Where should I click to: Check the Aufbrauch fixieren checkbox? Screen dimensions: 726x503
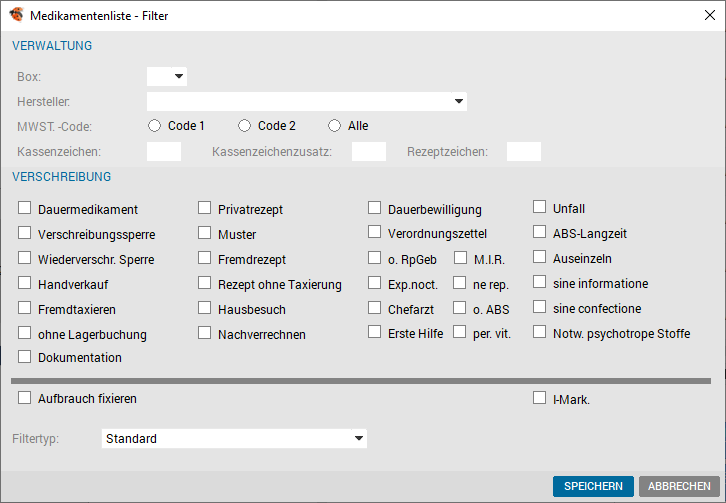click(x=25, y=398)
